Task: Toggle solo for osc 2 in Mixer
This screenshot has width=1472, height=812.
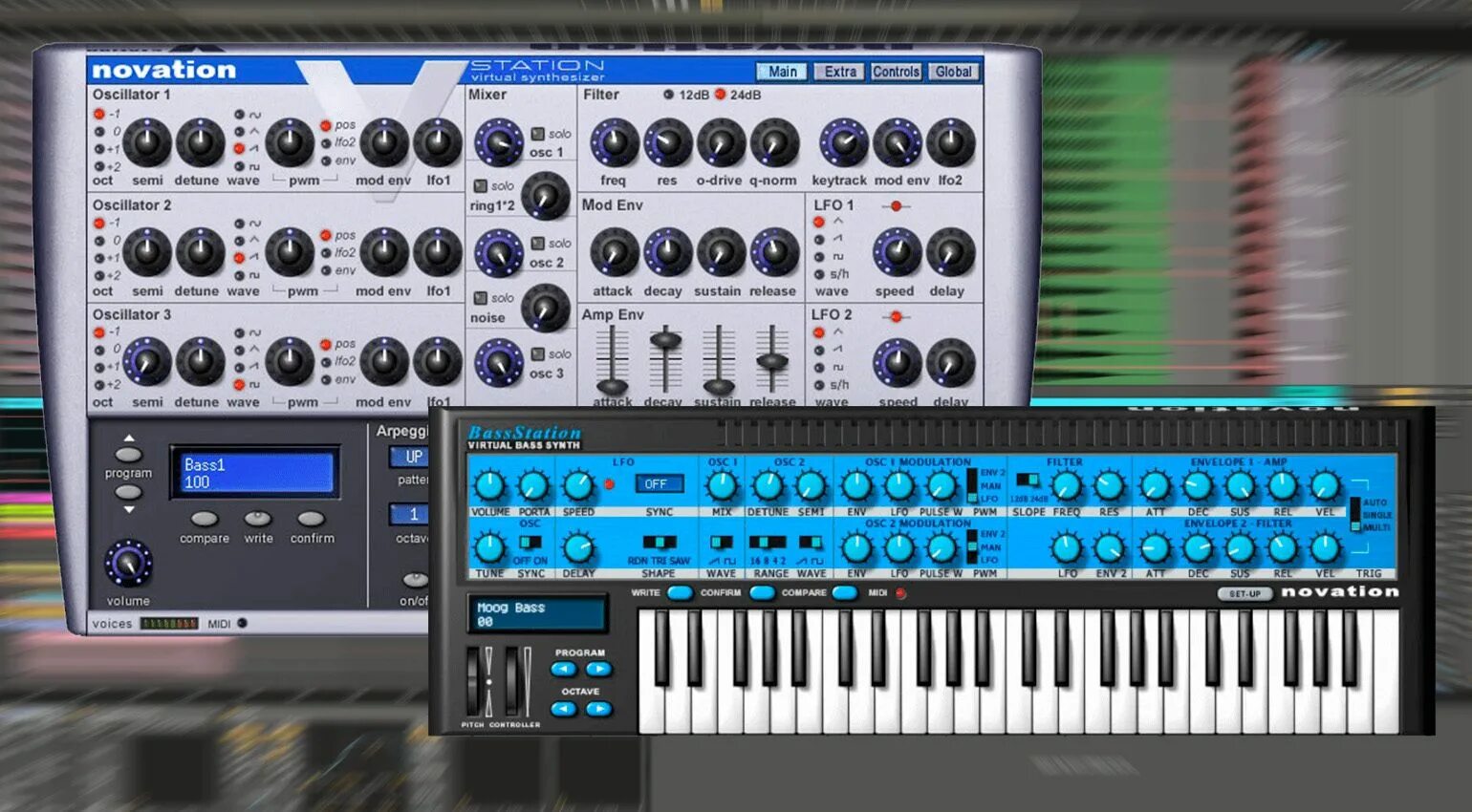Action: point(538,244)
